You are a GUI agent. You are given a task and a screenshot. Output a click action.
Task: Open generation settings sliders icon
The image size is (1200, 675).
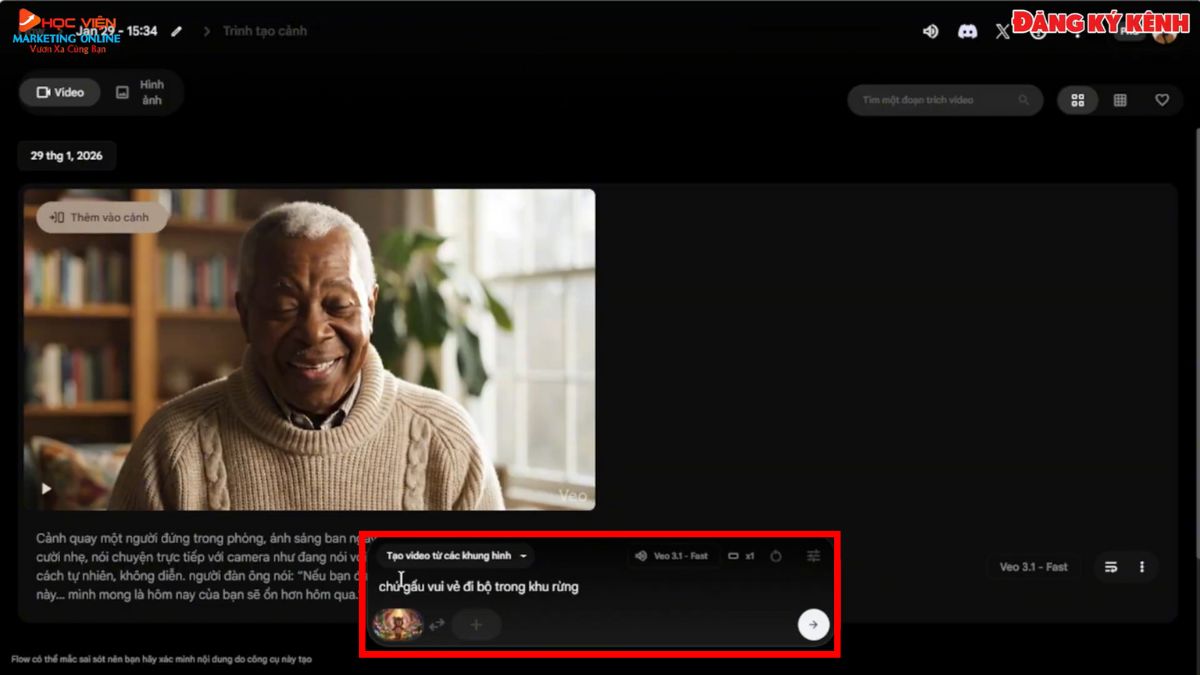[813, 556]
